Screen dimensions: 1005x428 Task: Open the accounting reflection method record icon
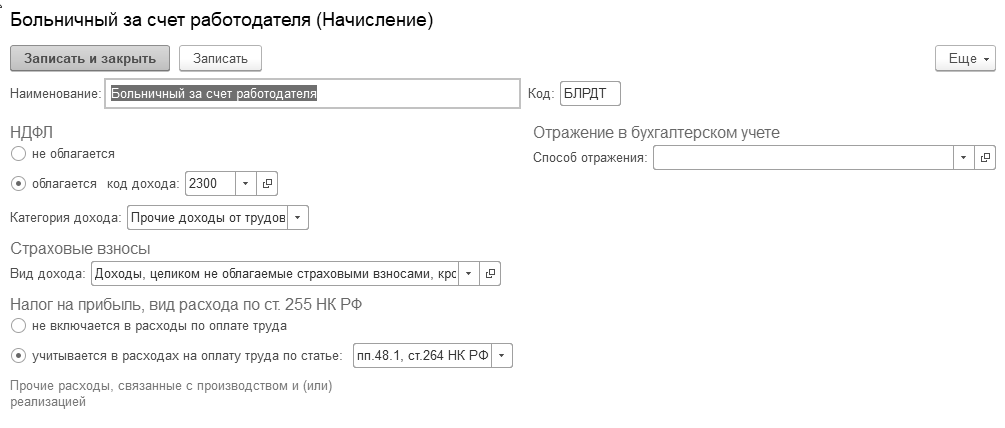(985, 158)
